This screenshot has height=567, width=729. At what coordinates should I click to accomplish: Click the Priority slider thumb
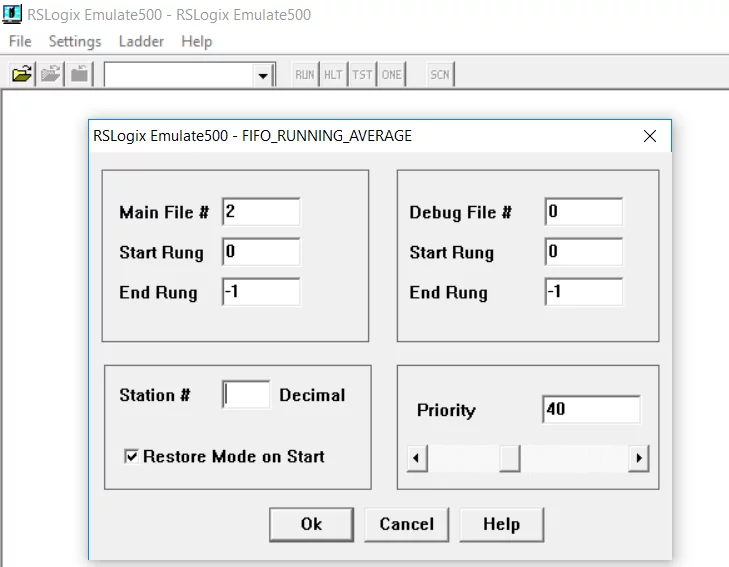pyautogui.click(x=510, y=458)
